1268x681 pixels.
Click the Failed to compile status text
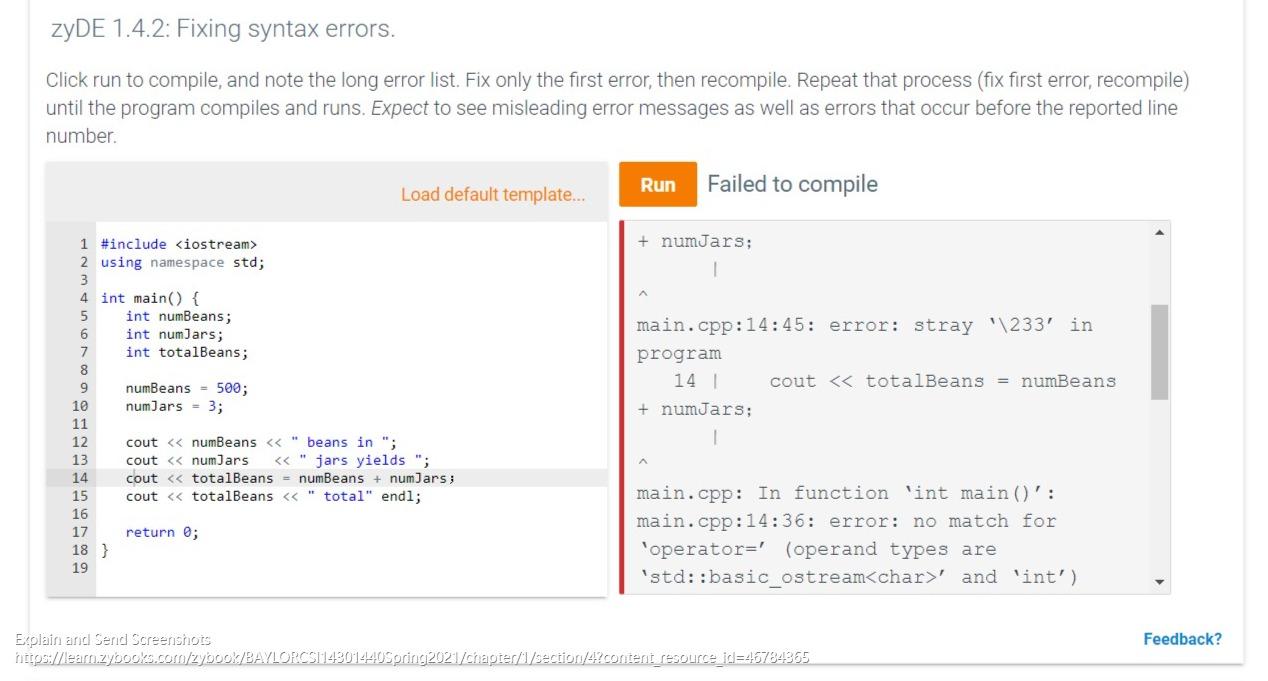point(793,184)
